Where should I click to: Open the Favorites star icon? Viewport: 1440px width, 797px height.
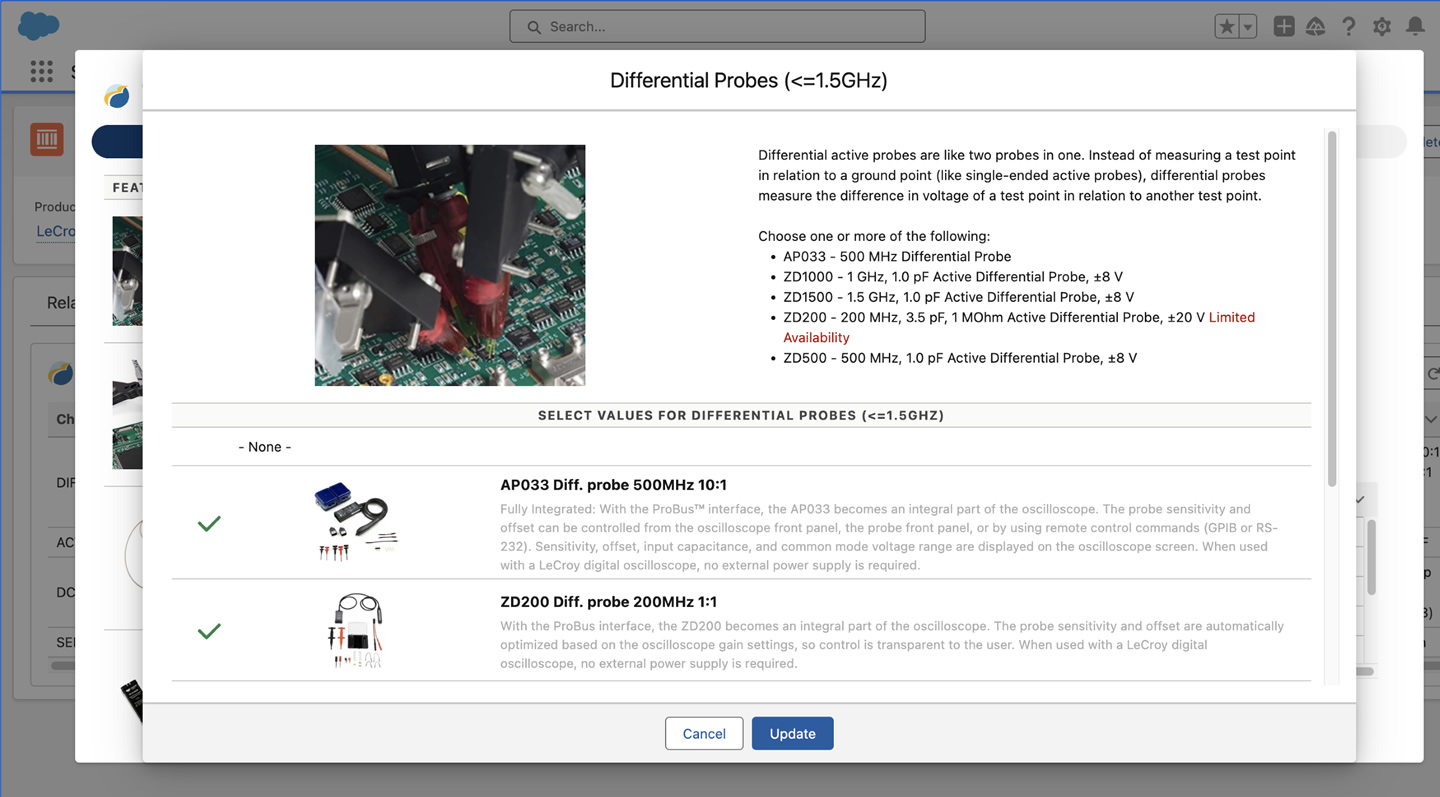tap(1227, 27)
